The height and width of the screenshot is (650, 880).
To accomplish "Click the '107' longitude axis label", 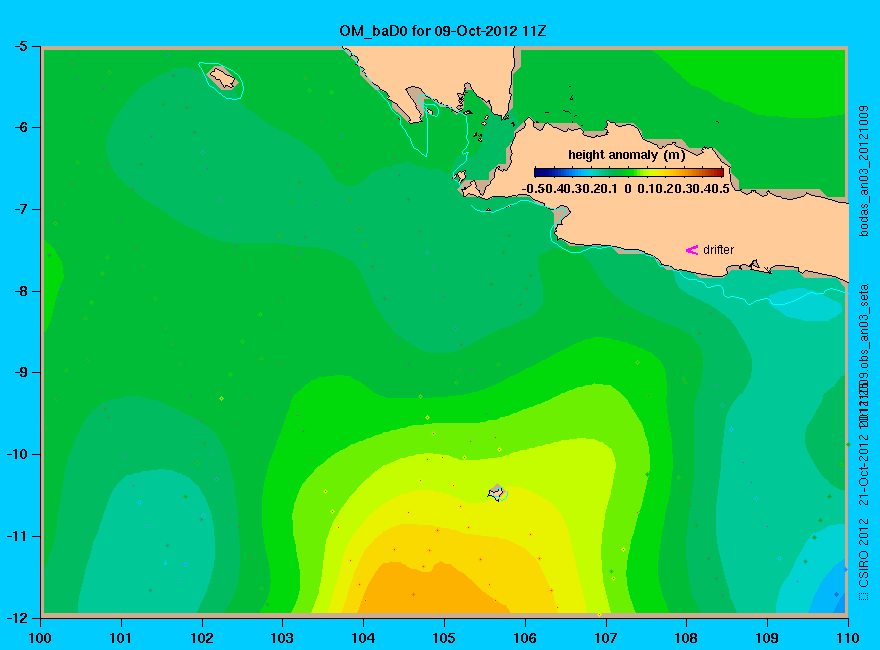I will [x=606, y=638].
